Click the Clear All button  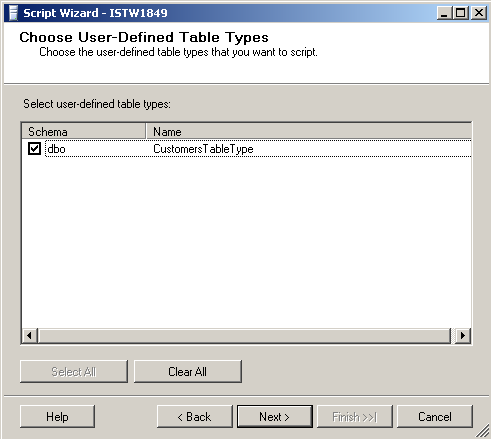coord(188,371)
